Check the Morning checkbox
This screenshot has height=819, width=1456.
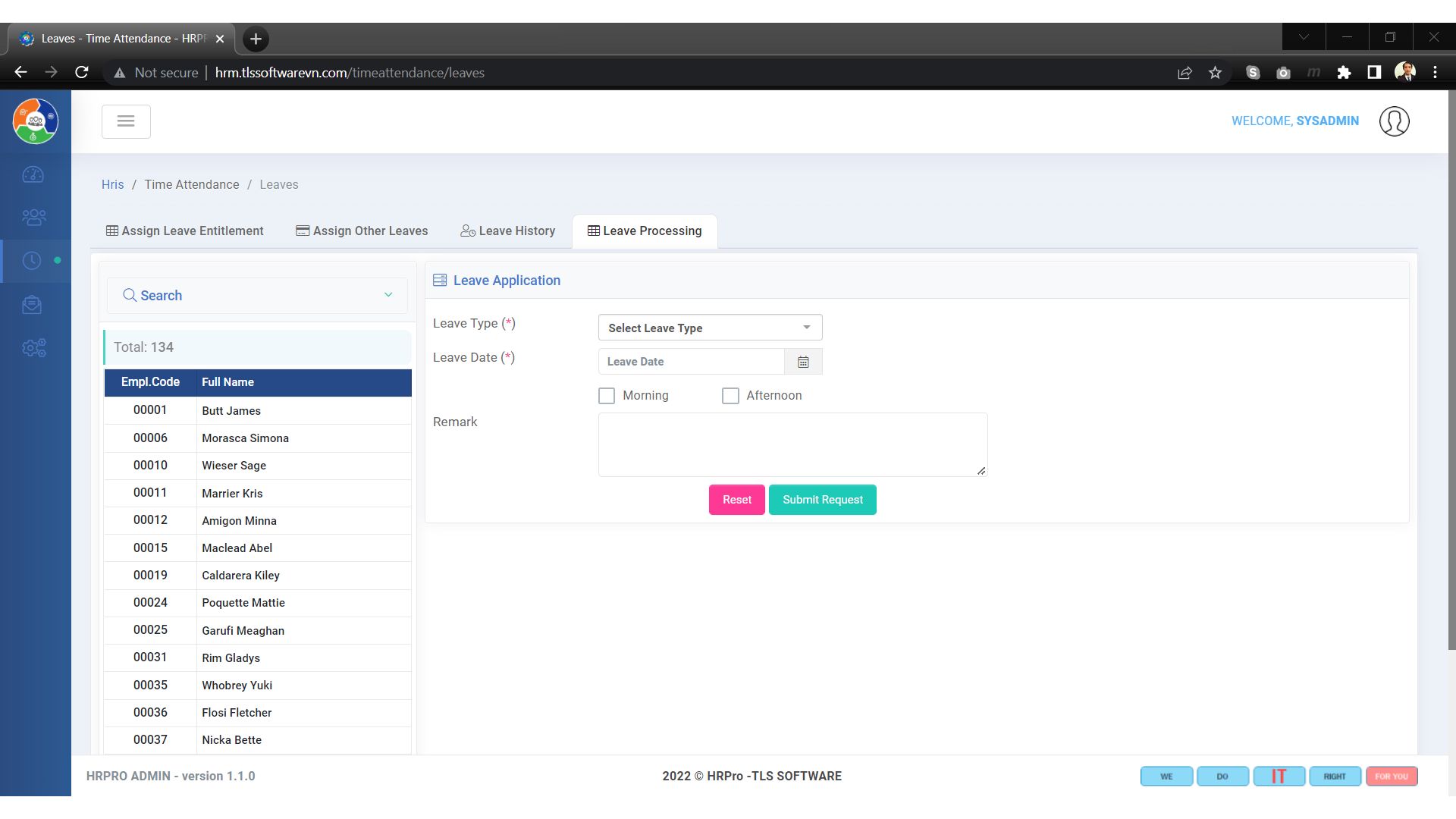click(x=607, y=396)
